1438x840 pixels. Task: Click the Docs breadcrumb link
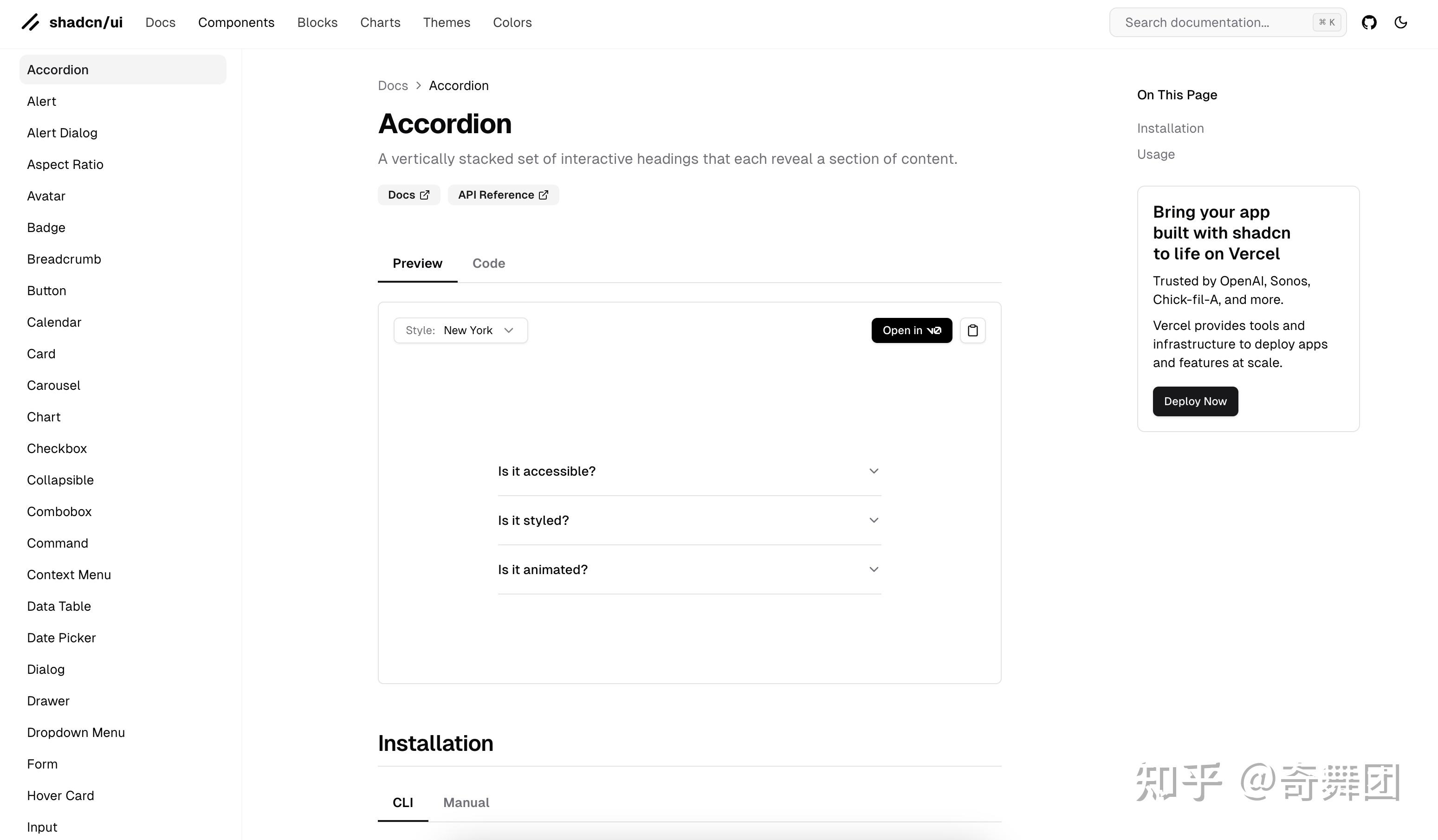click(x=393, y=85)
